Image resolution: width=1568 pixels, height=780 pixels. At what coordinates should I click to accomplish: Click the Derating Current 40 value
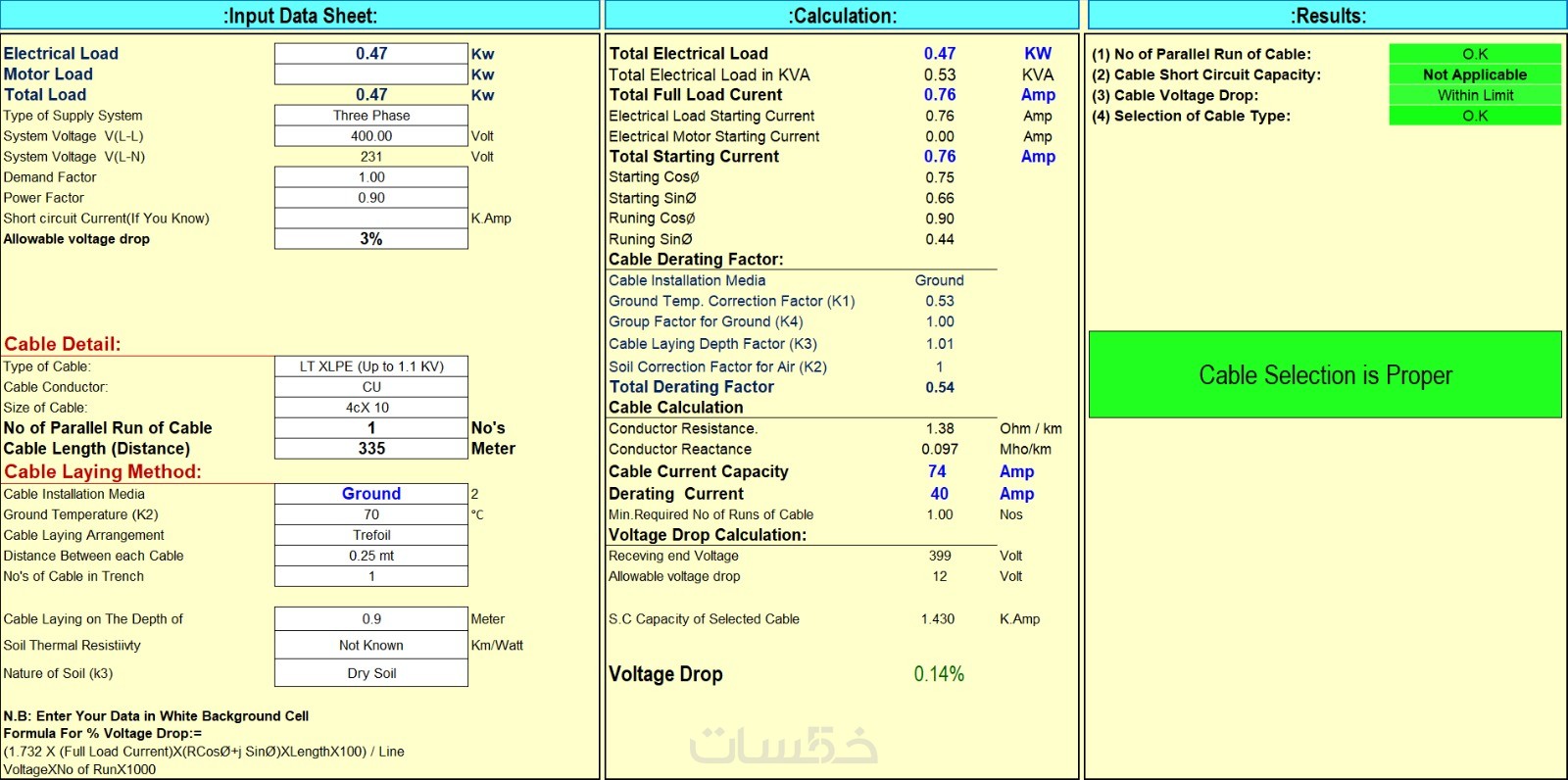[x=939, y=494]
